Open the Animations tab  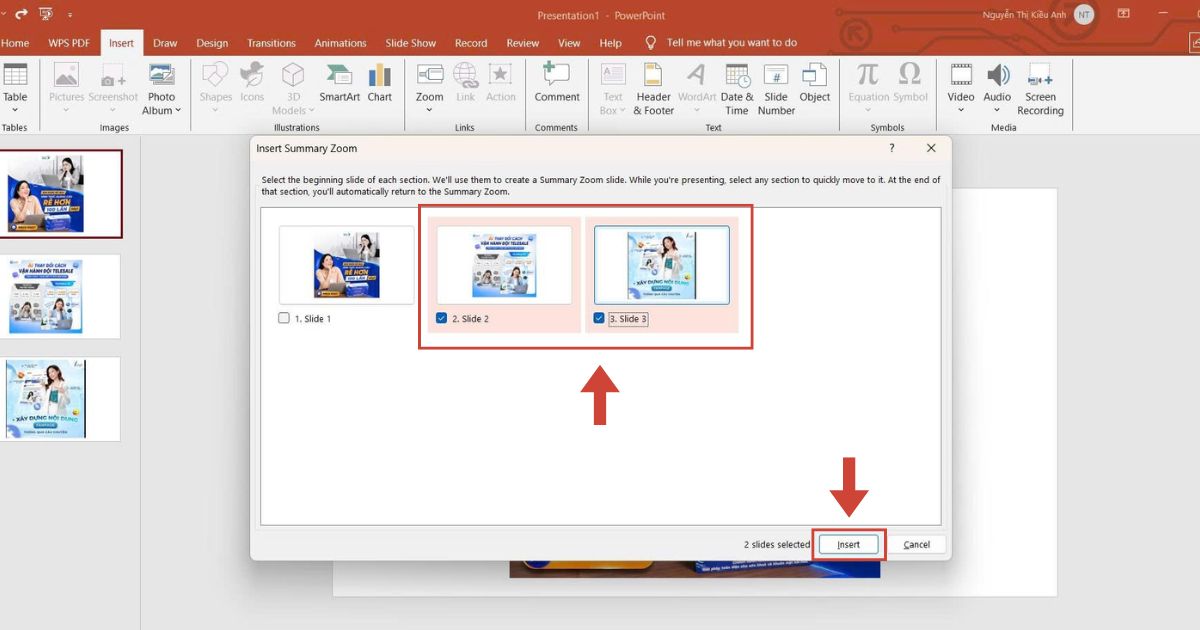point(341,43)
